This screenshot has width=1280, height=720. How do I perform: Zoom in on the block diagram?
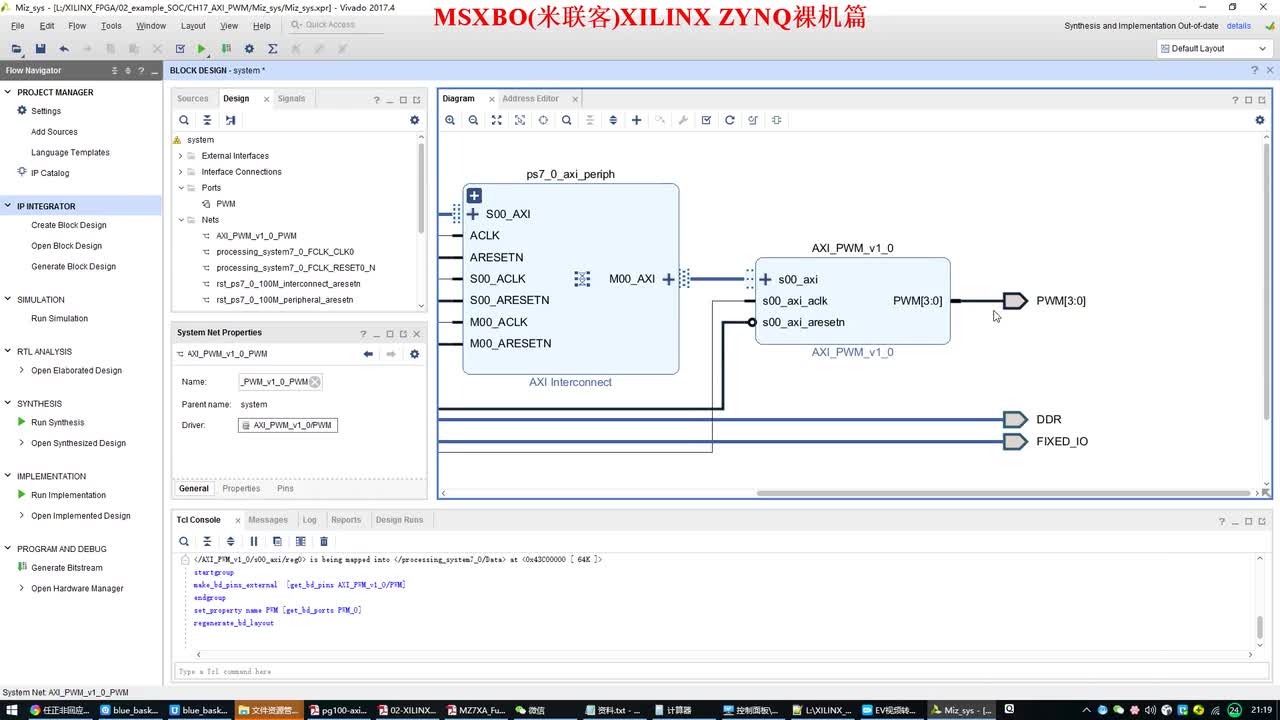[450, 120]
